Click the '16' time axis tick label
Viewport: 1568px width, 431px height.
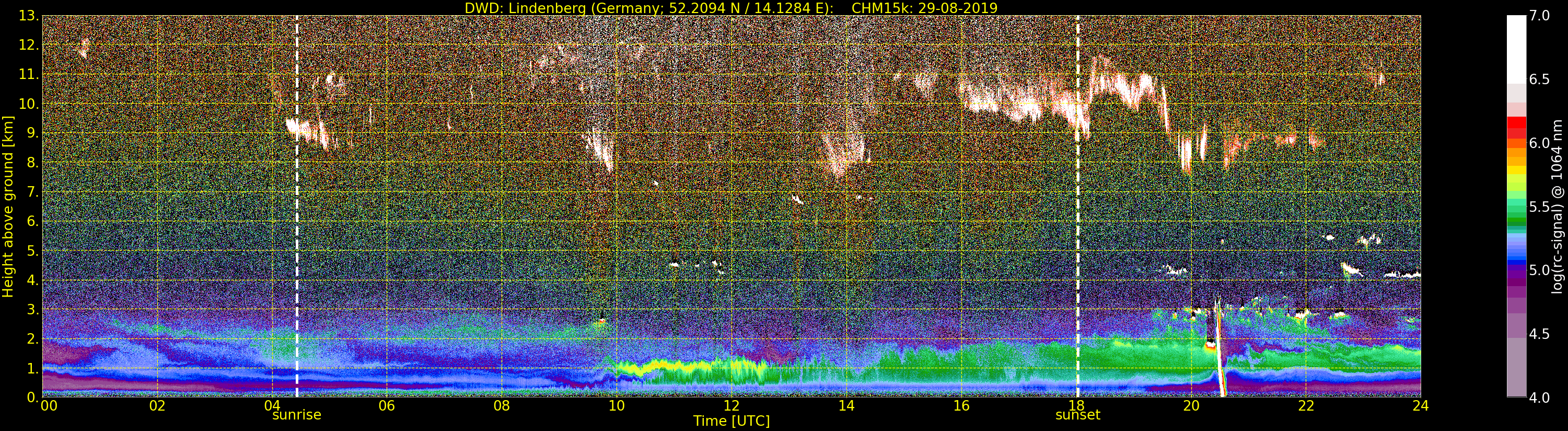pos(961,406)
